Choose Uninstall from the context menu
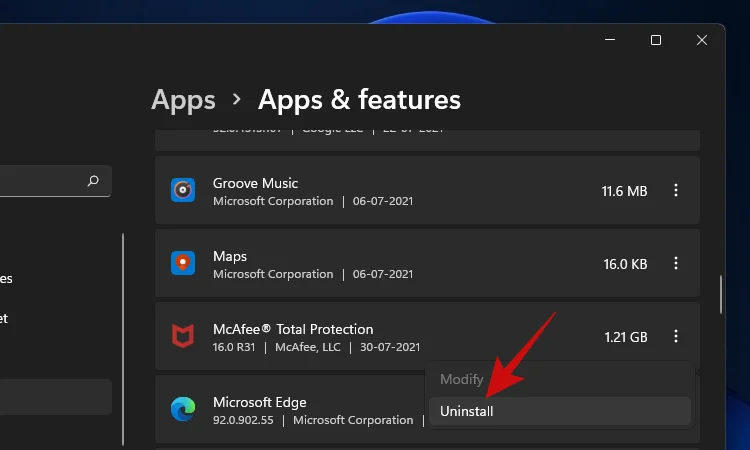This screenshot has height=450, width=750. [560, 411]
